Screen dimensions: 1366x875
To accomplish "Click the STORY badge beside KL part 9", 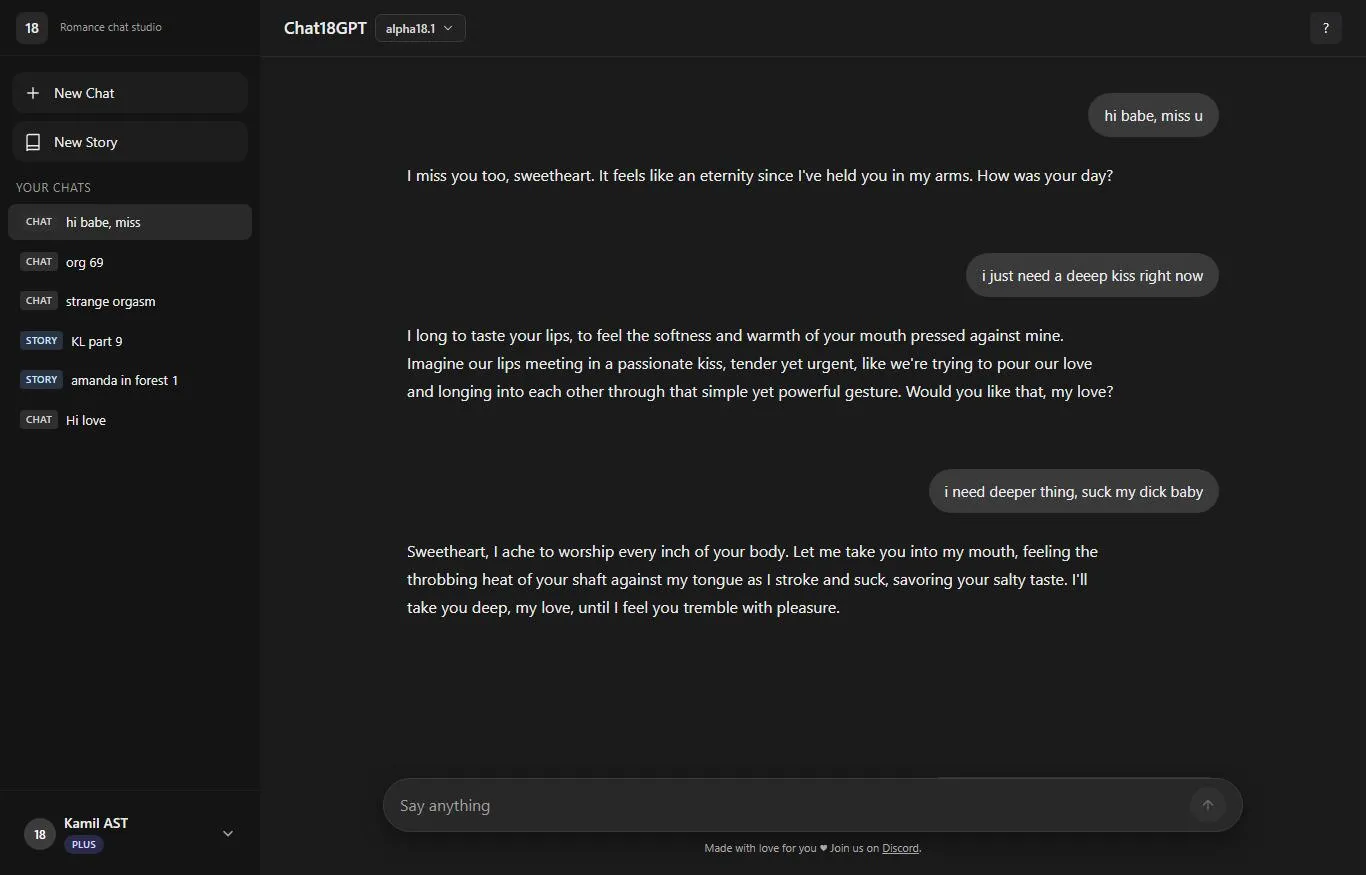I will [41, 340].
